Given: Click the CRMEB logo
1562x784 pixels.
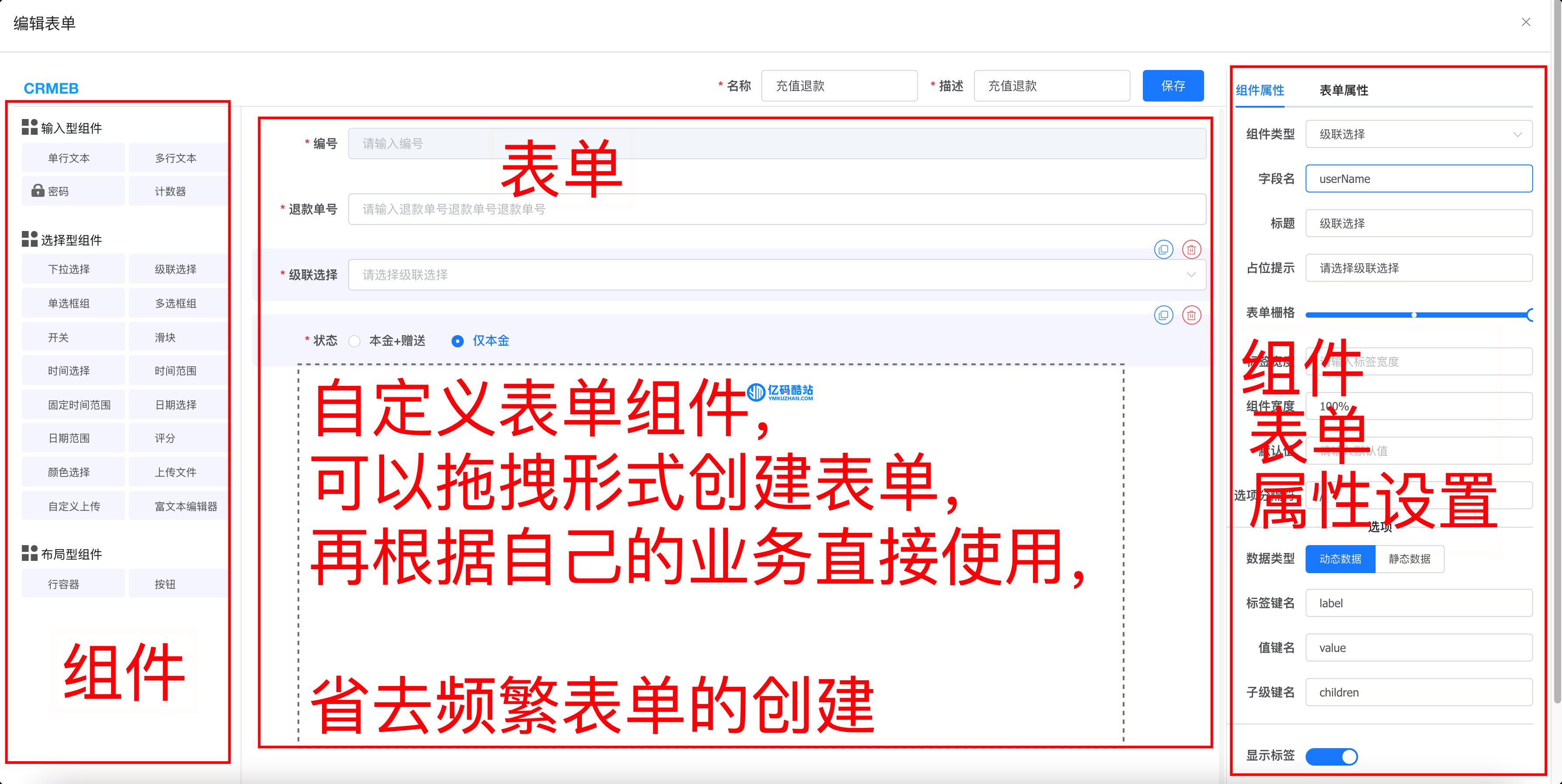Looking at the screenshot, I should (x=51, y=88).
